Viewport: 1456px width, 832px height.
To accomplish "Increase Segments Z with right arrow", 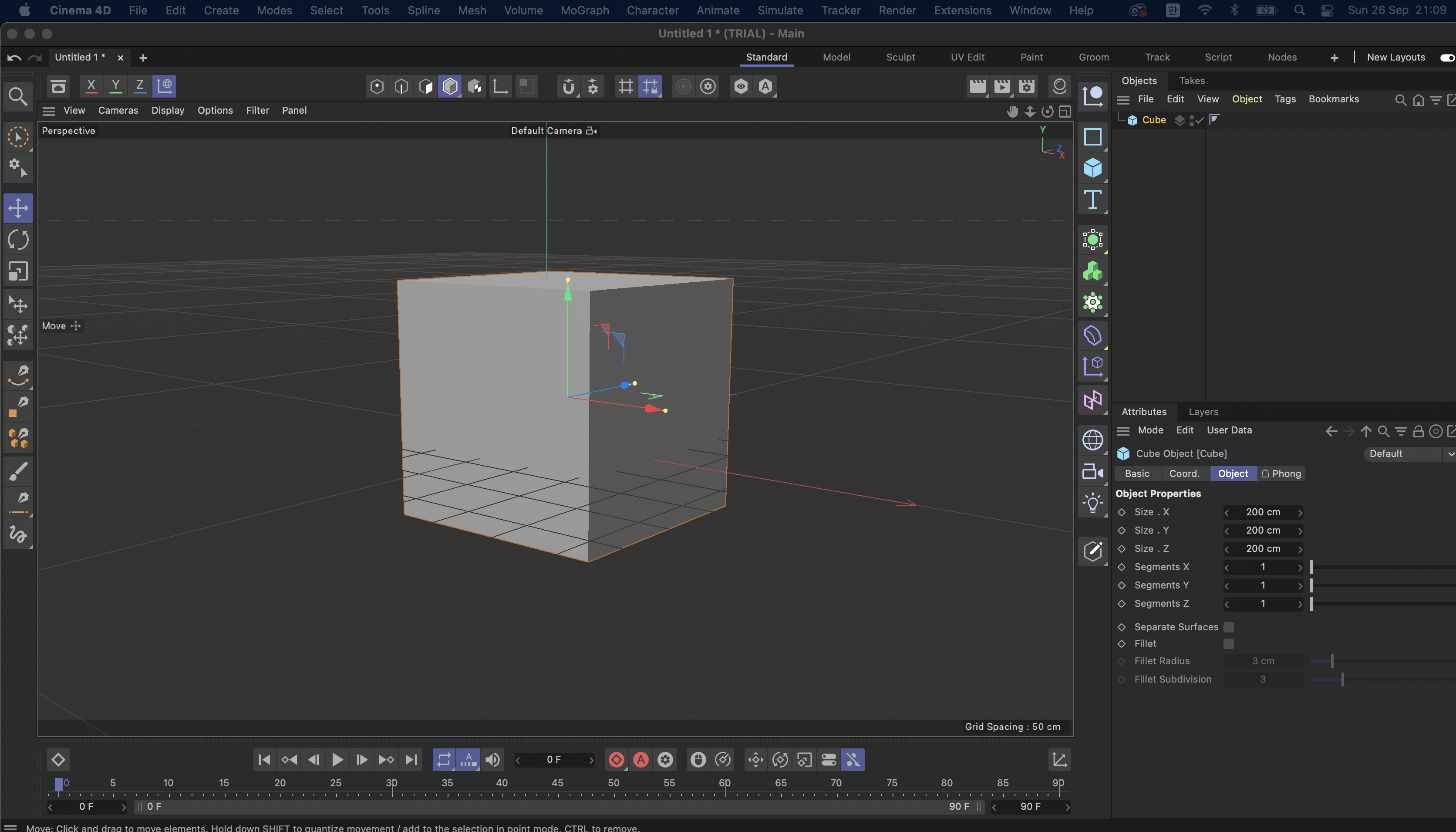I will (x=1300, y=604).
